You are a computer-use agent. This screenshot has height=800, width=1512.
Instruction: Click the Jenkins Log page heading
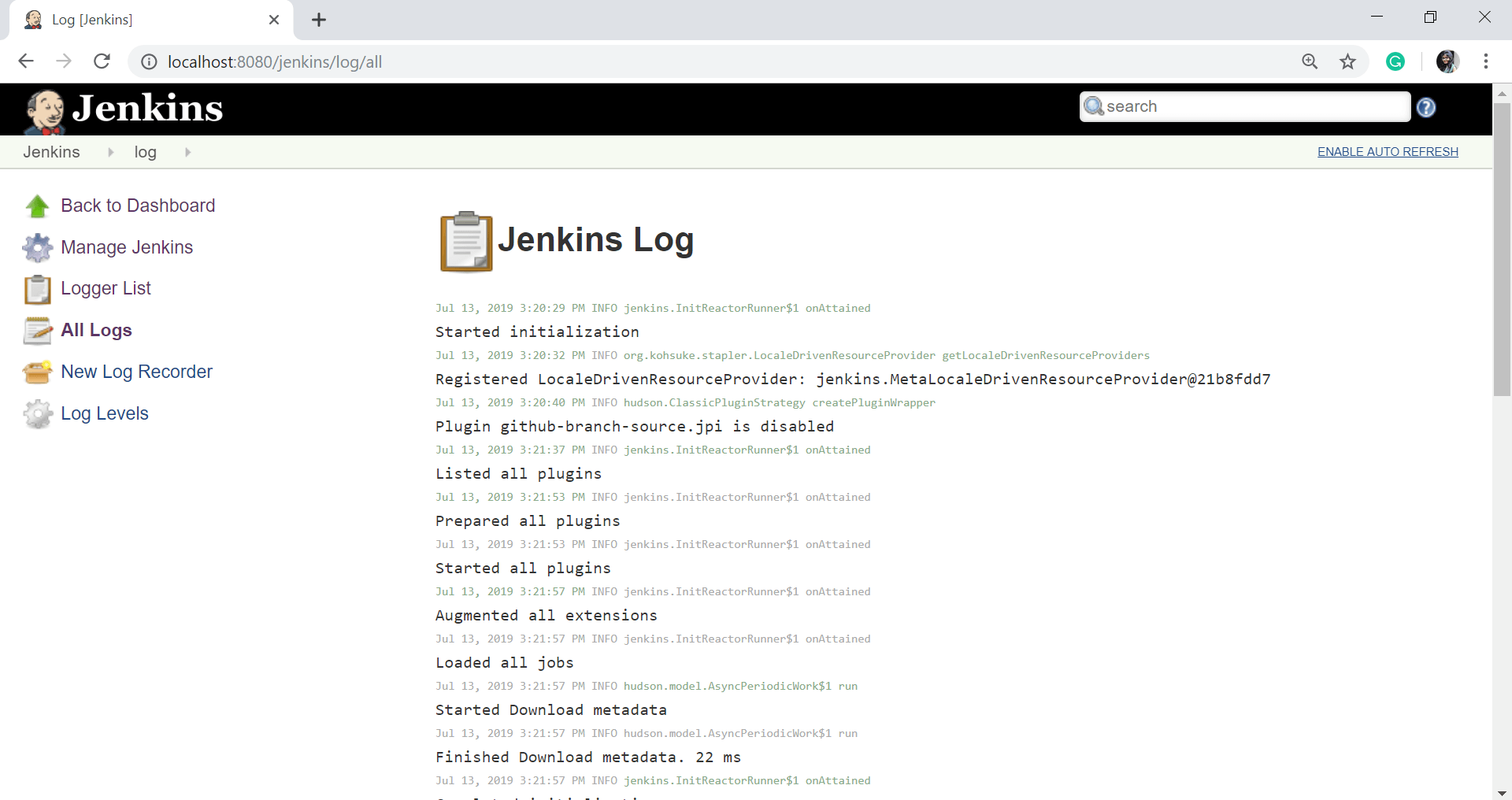coord(595,239)
